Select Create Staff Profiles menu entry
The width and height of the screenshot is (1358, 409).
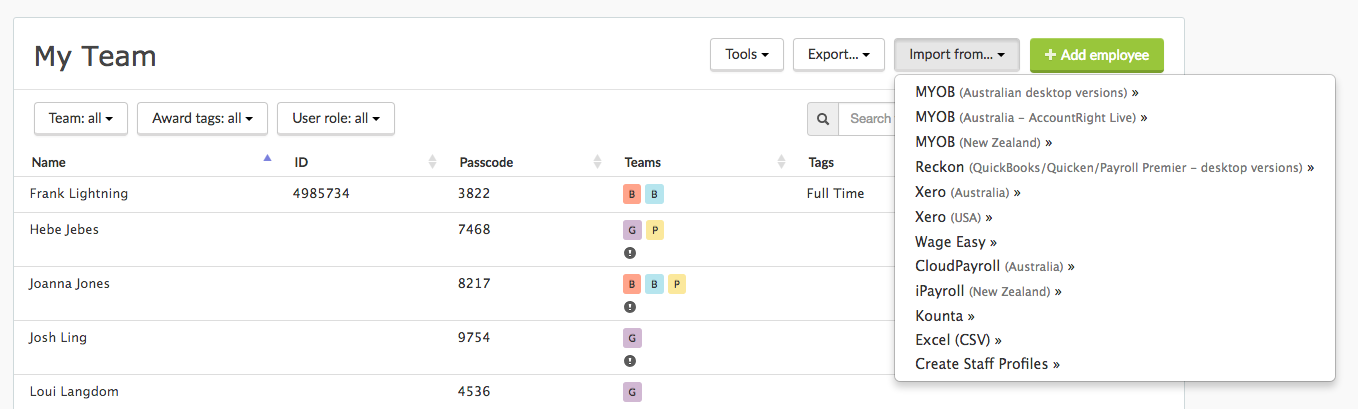[988, 364]
